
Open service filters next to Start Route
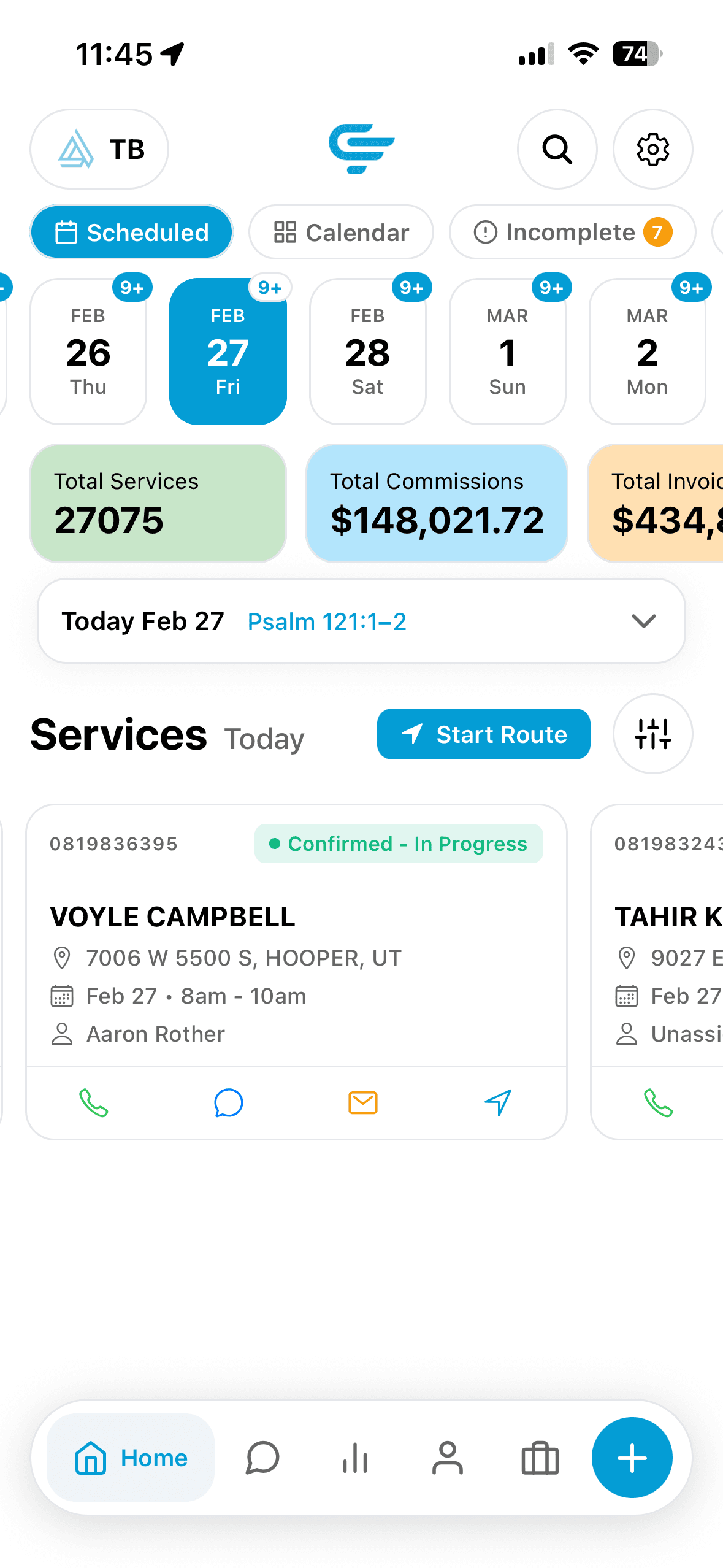point(652,734)
